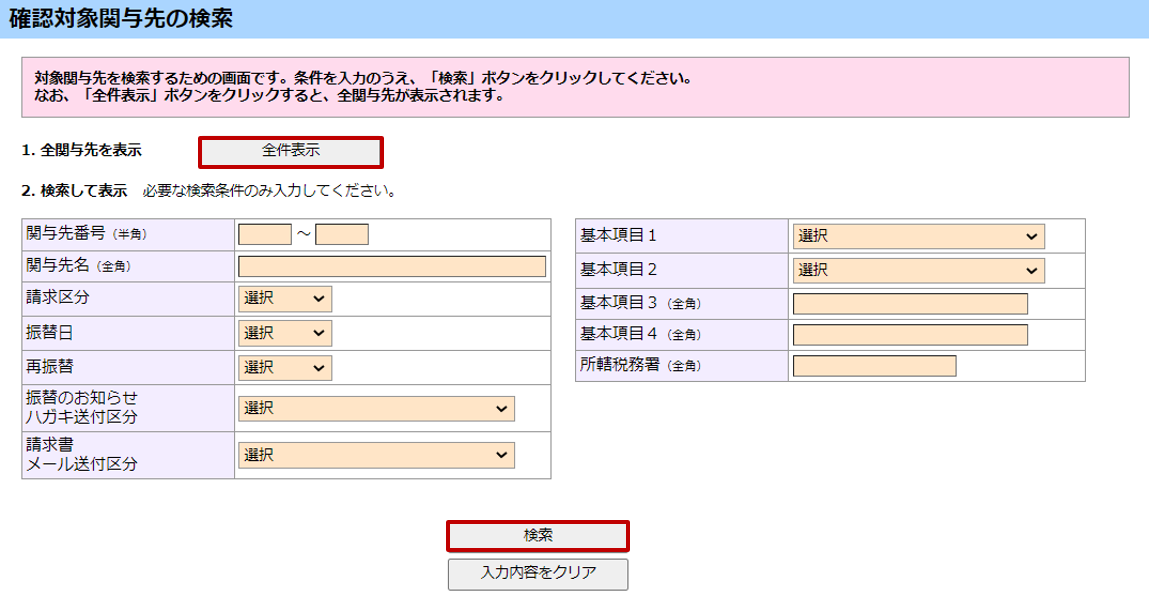1149x596 pixels.
Task: Click the pink instruction message box
Action: tap(575, 87)
